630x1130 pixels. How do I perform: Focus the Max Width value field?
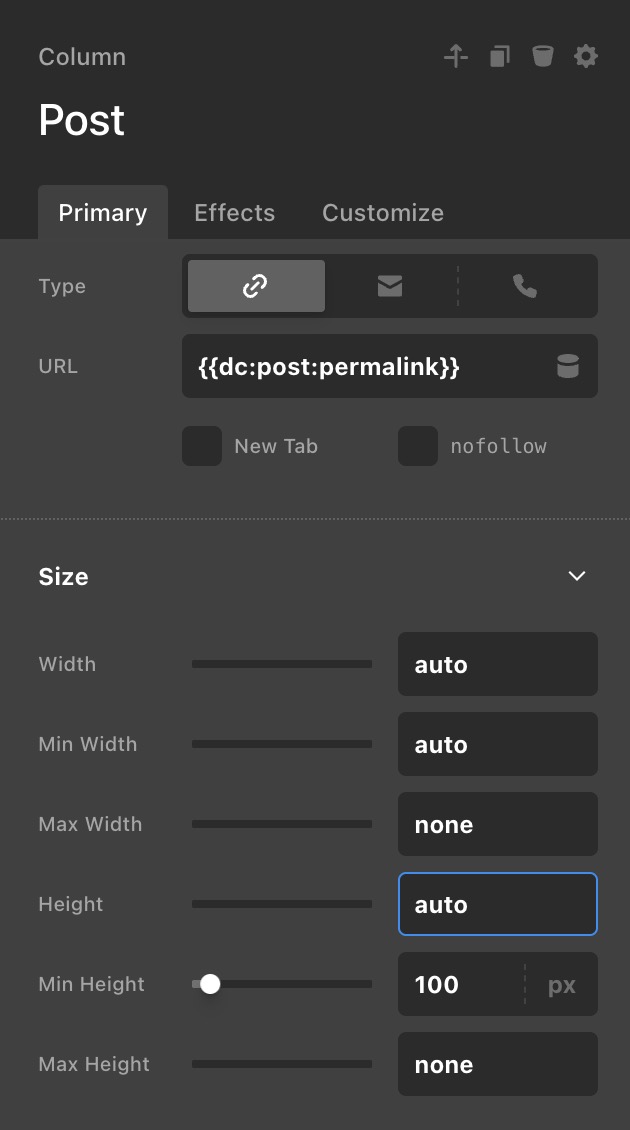[x=497, y=825]
